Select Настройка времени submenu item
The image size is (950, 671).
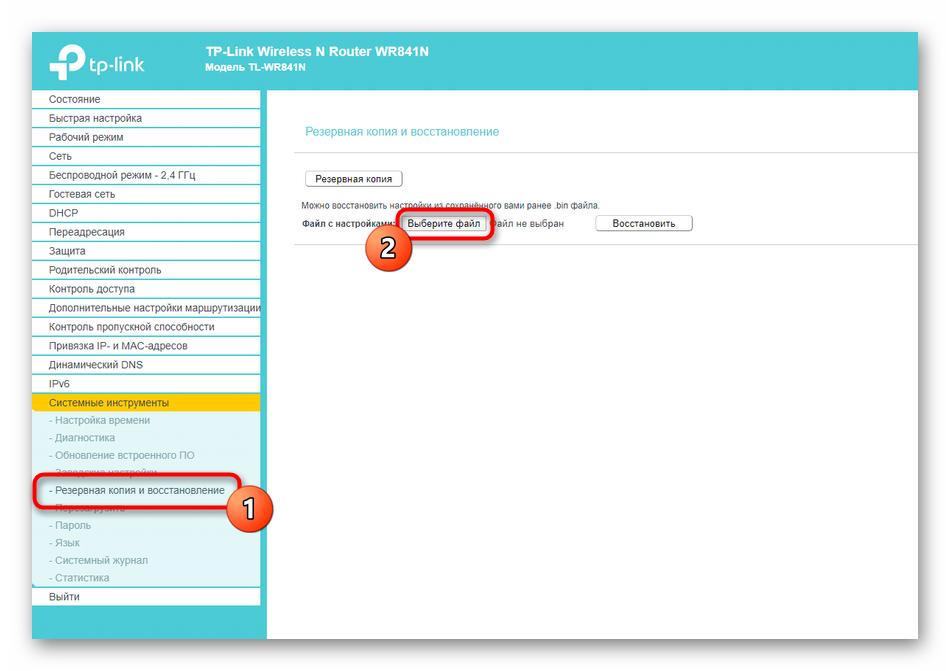(x=102, y=420)
